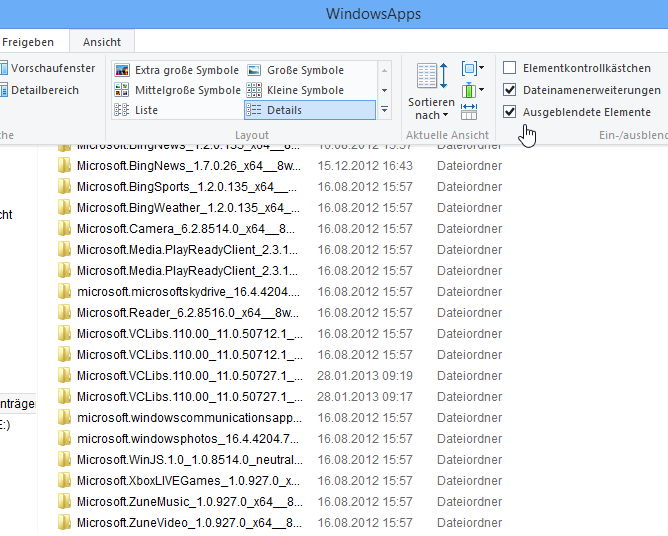Enable Elementkontrollkästchen checkbox
Viewport: 668px width, 536px height.
(510, 68)
